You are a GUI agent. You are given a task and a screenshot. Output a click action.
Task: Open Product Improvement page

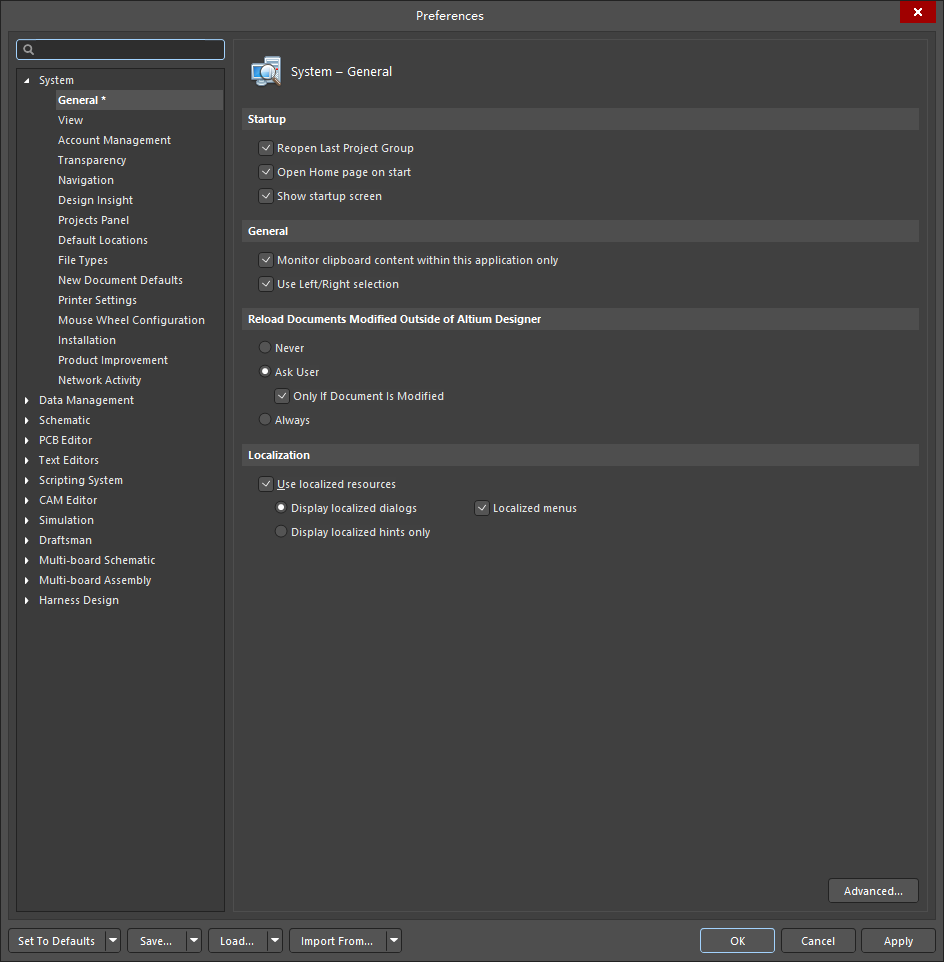[x=113, y=360]
